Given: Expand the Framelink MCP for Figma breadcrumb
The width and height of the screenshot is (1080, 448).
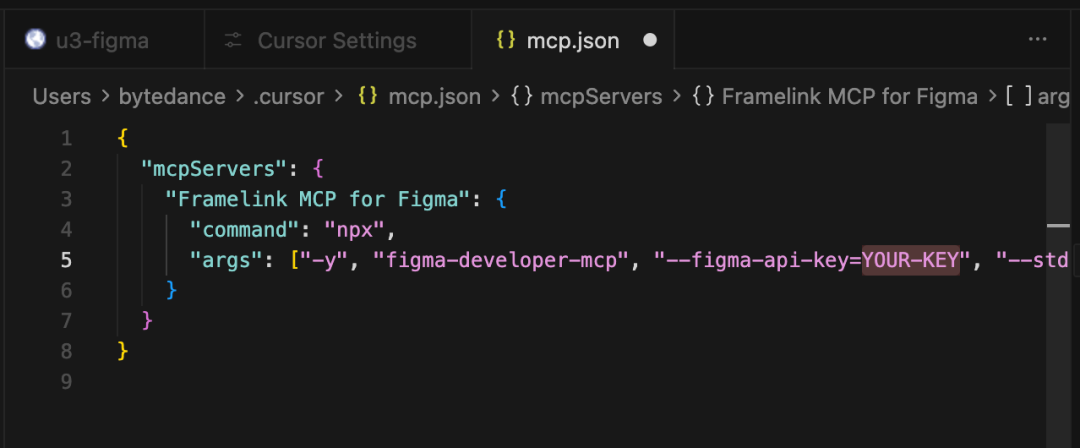Looking at the screenshot, I should 849,97.
